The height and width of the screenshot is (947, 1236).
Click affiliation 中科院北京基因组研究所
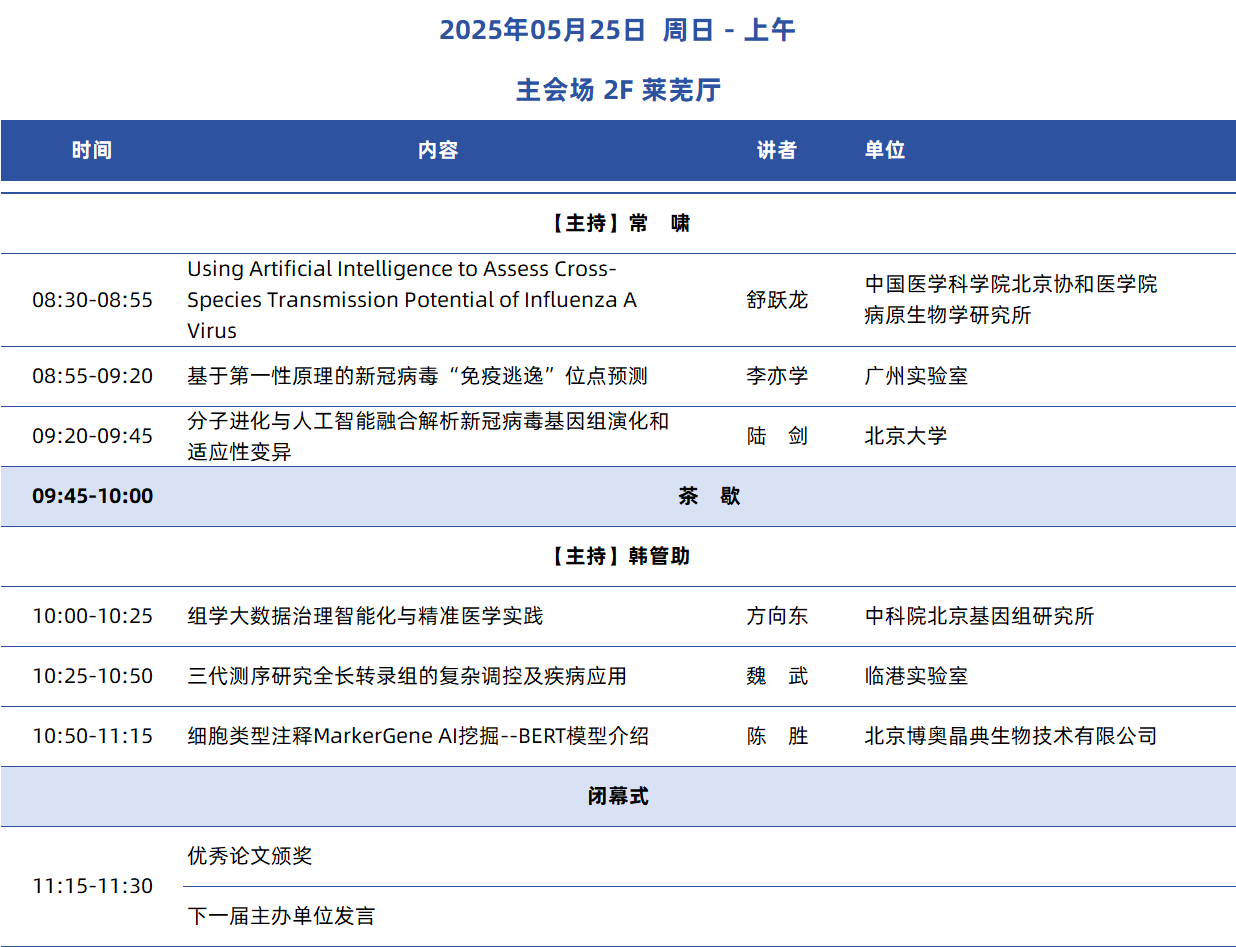979,616
